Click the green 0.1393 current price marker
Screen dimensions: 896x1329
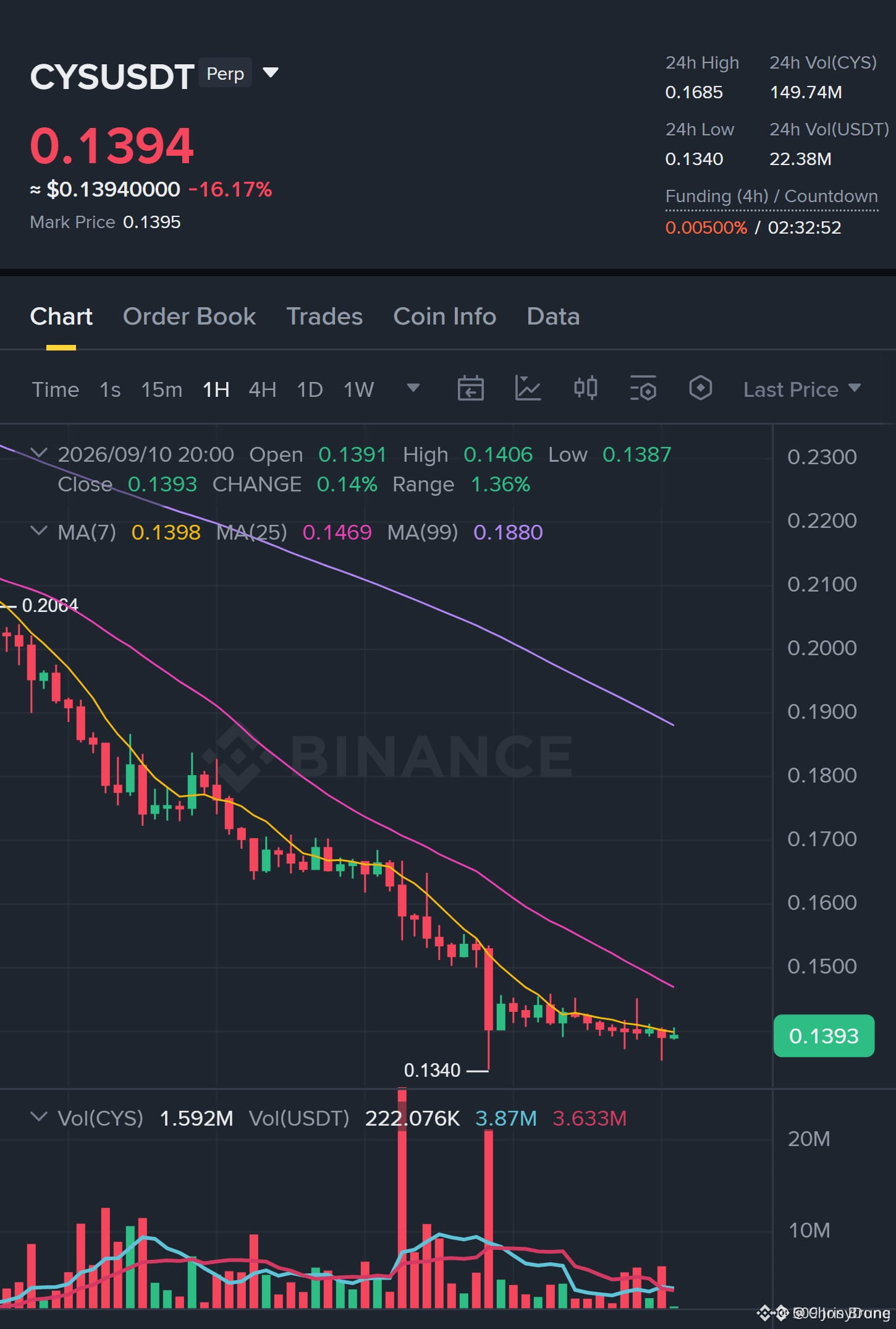[x=824, y=1035]
